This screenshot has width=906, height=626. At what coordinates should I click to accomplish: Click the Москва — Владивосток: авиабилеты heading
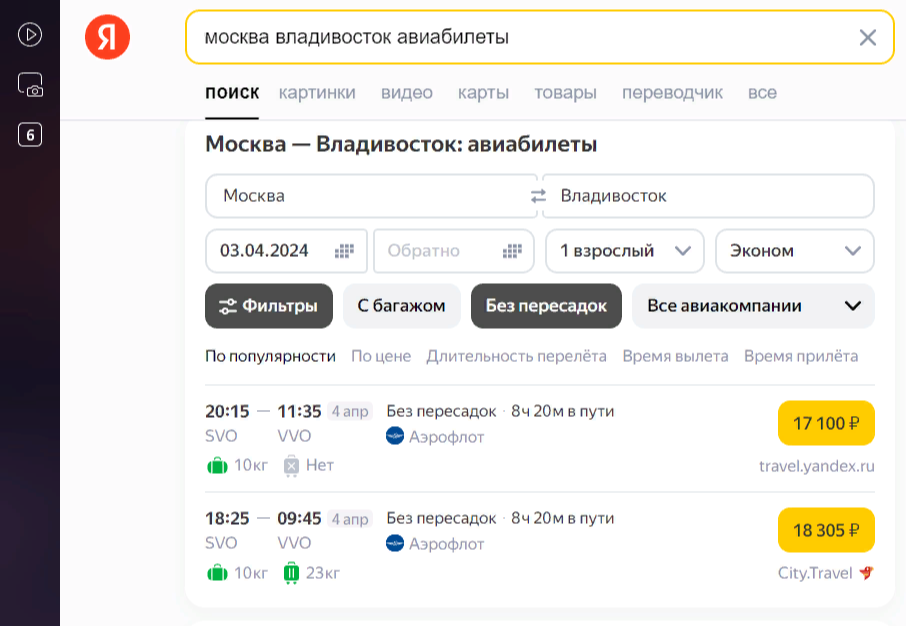401,144
